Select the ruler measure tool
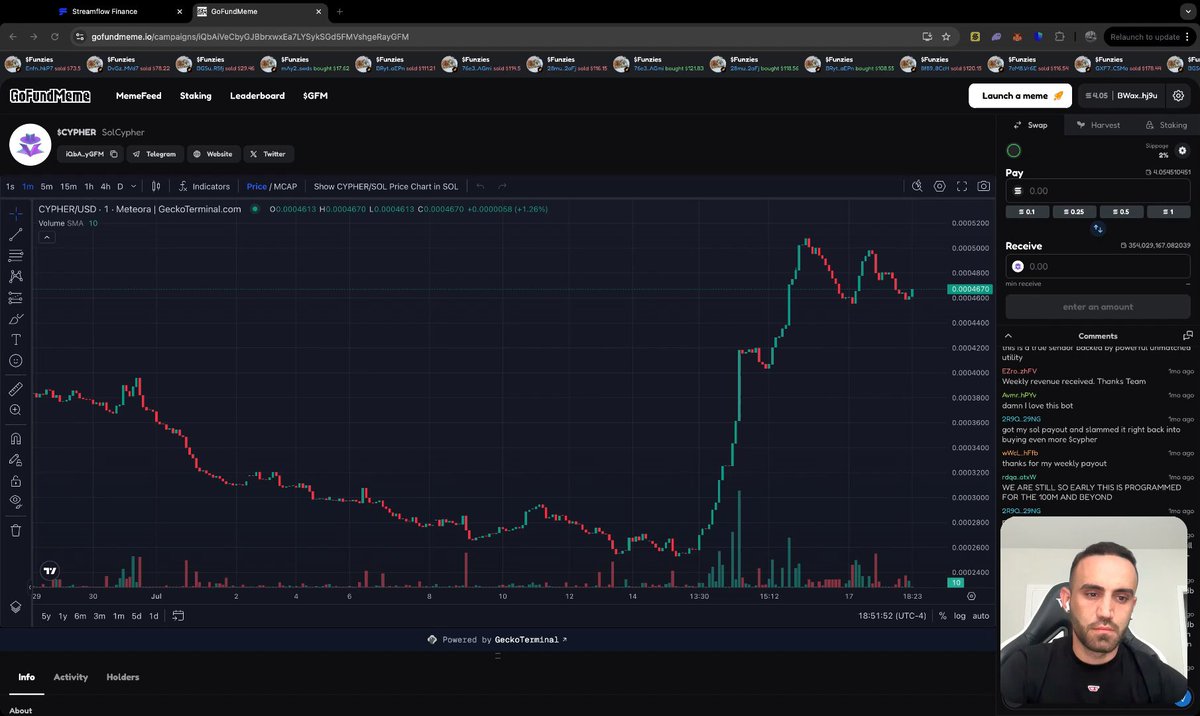 pyautogui.click(x=16, y=389)
